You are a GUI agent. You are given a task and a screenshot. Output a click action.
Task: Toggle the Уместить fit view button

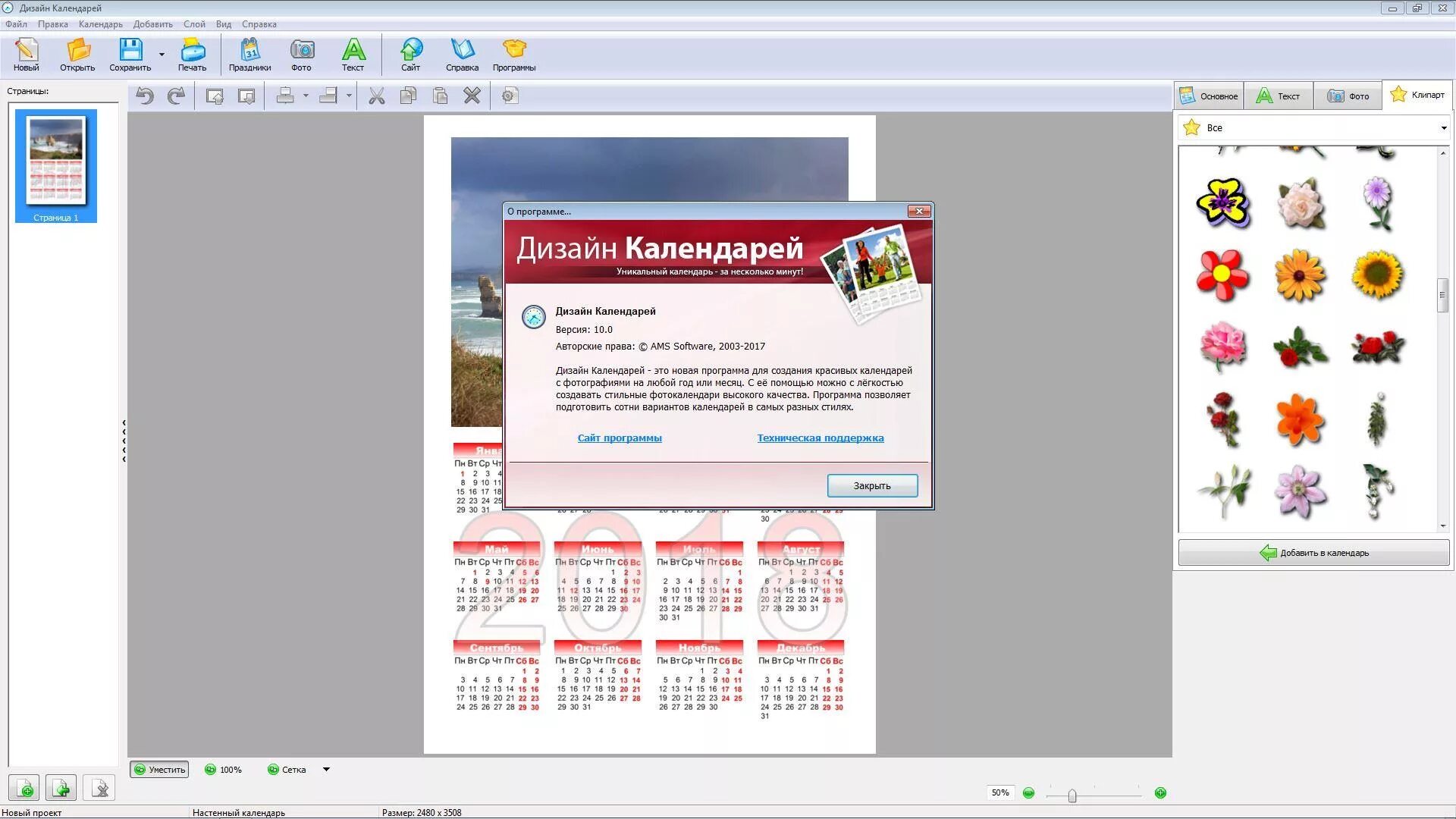coord(159,770)
